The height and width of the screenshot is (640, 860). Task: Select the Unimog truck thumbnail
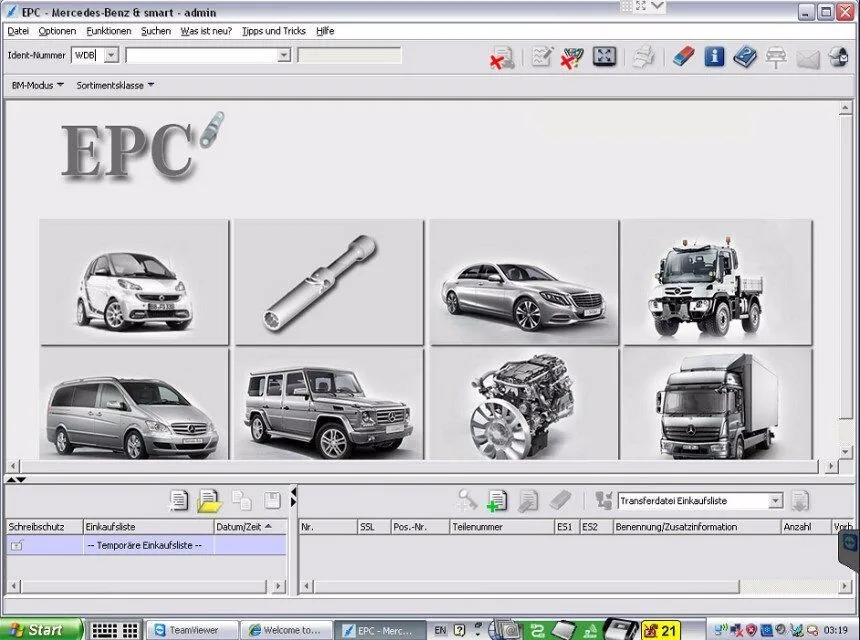click(x=717, y=282)
